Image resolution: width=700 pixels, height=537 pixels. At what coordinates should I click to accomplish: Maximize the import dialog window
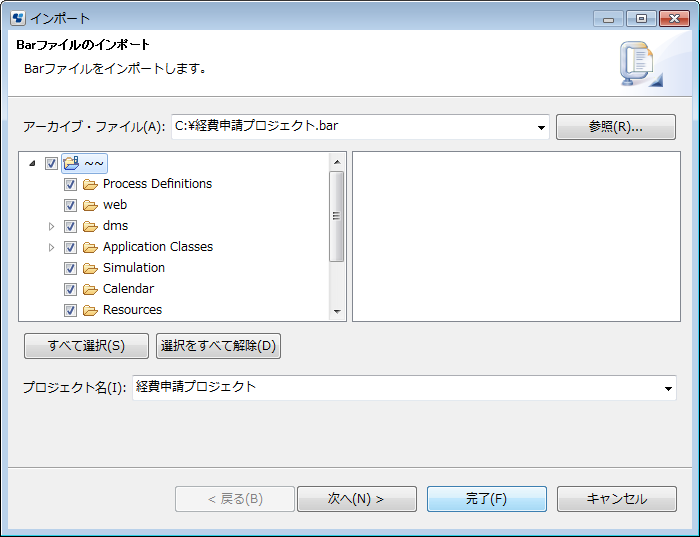pyautogui.click(x=641, y=19)
